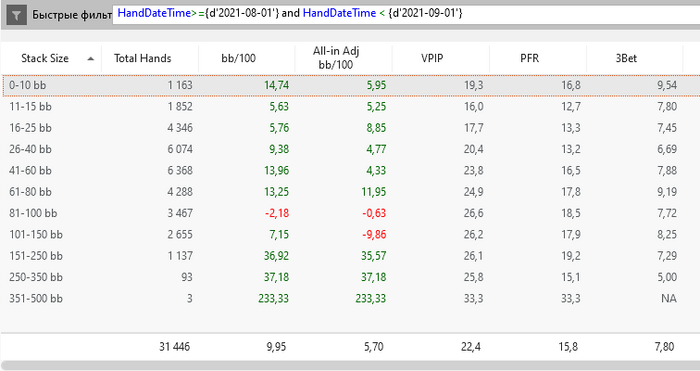The image size is (700, 371).
Task: Select the 101-150 bb row
Action: (350, 234)
